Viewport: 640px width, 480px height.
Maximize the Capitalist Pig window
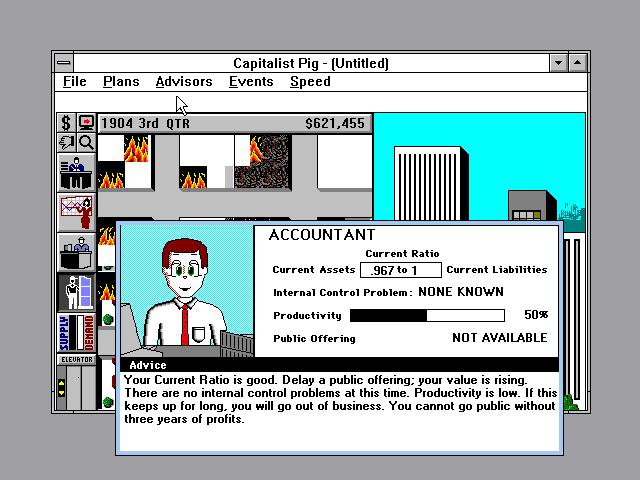(578, 63)
